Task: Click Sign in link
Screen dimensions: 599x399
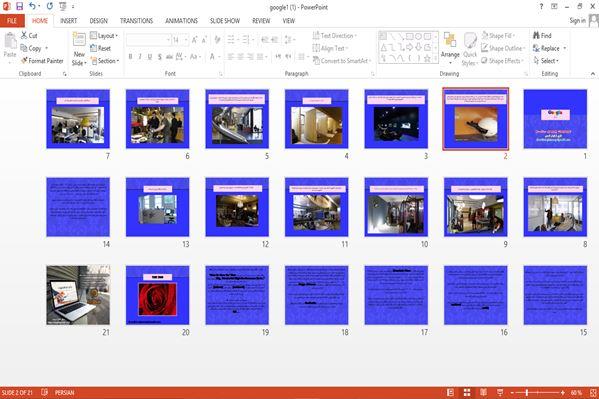Action: 577,21
